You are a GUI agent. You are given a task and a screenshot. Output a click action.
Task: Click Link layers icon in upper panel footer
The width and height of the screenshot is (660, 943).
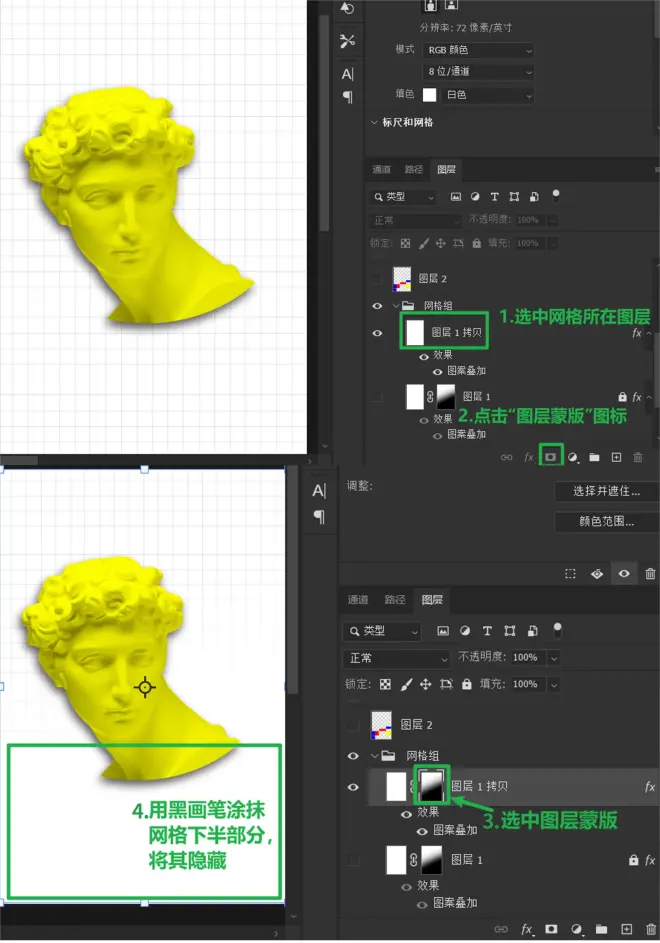click(507, 458)
